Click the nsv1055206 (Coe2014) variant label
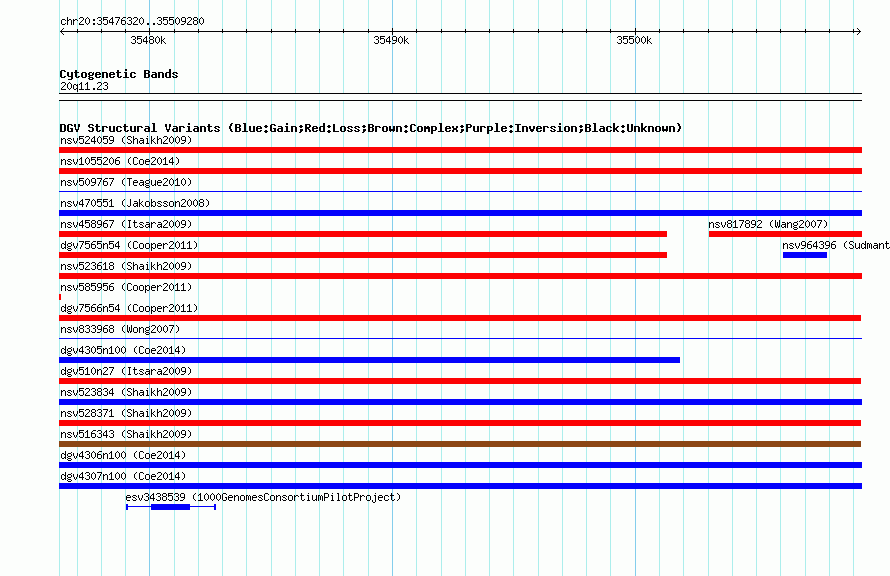 click(120, 161)
